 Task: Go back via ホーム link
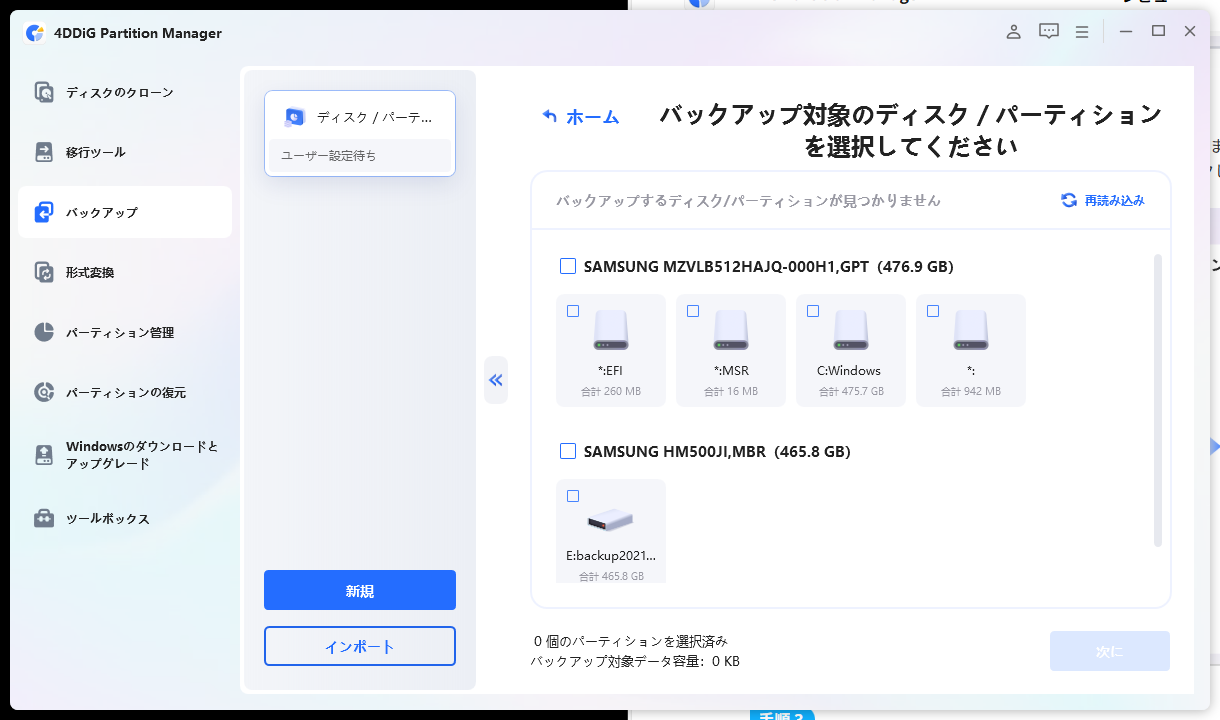coord(581,117)
